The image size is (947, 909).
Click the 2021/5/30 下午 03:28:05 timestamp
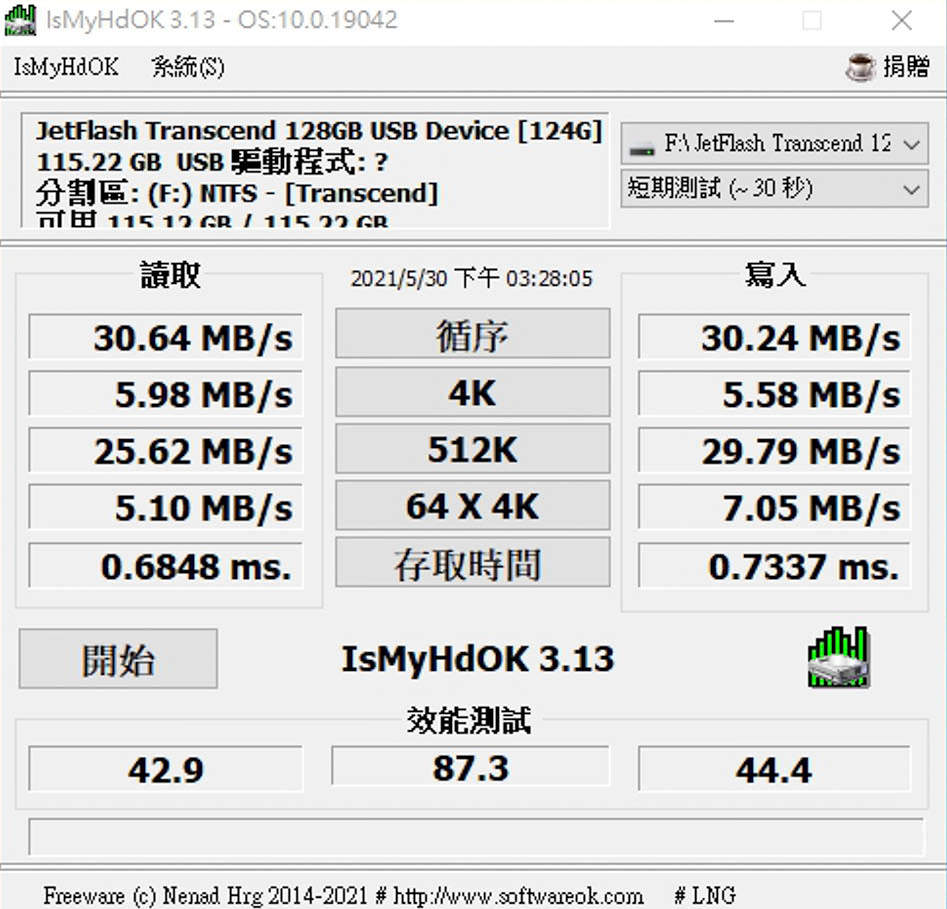(x=472, y=278)
